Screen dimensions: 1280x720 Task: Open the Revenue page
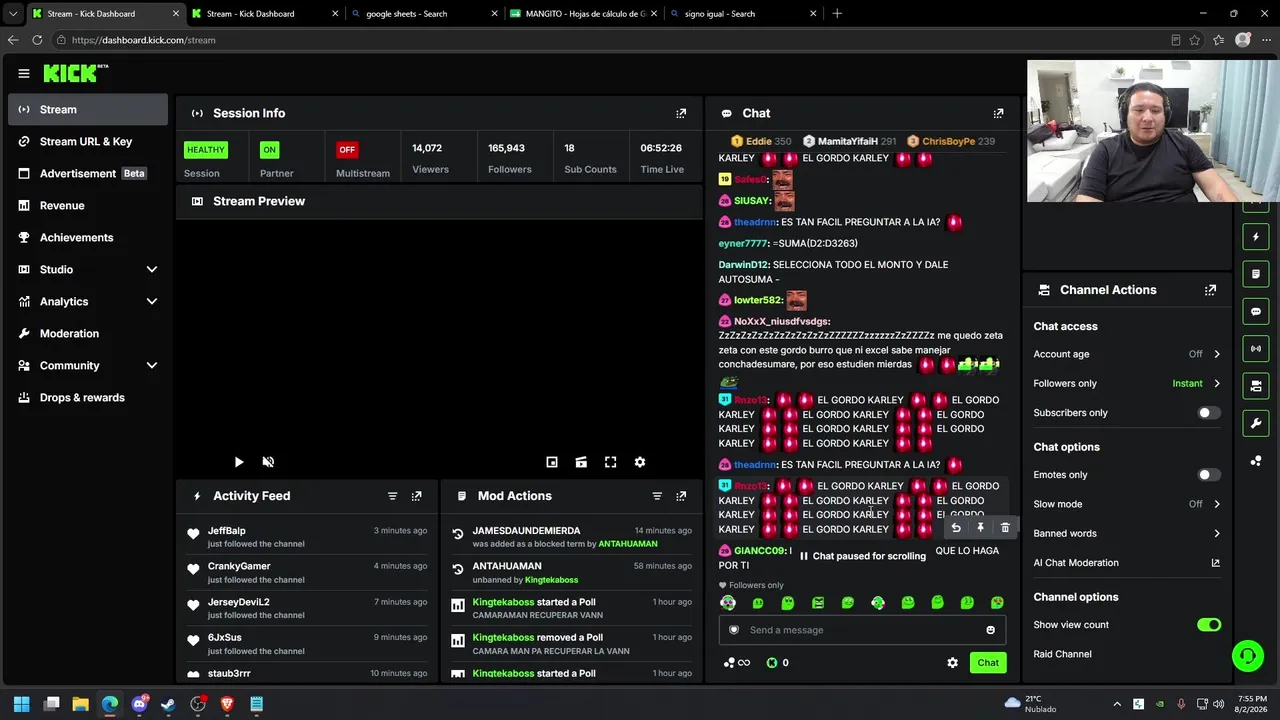pos(88,205)
